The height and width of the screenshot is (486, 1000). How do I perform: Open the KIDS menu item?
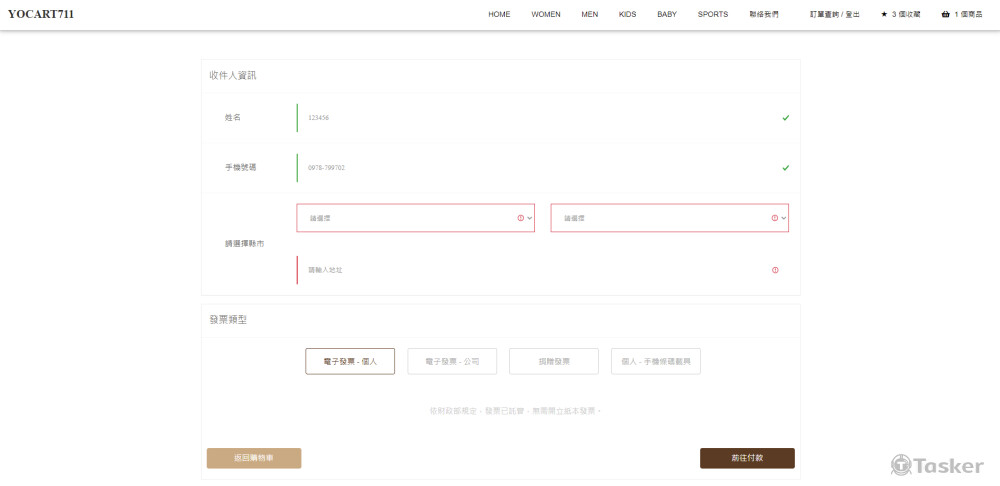click(627, 15)
